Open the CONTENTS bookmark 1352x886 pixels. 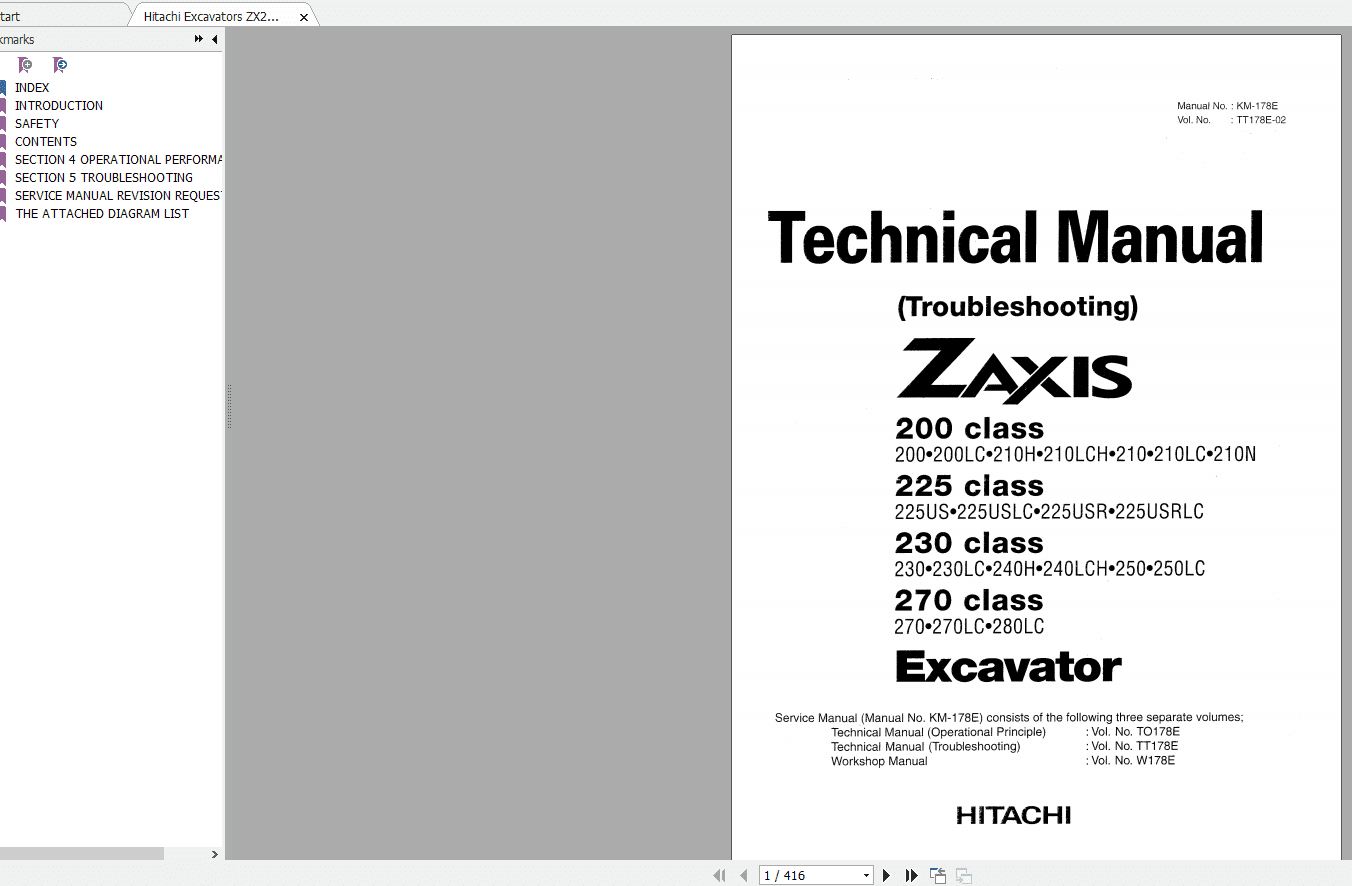point(46,142)
